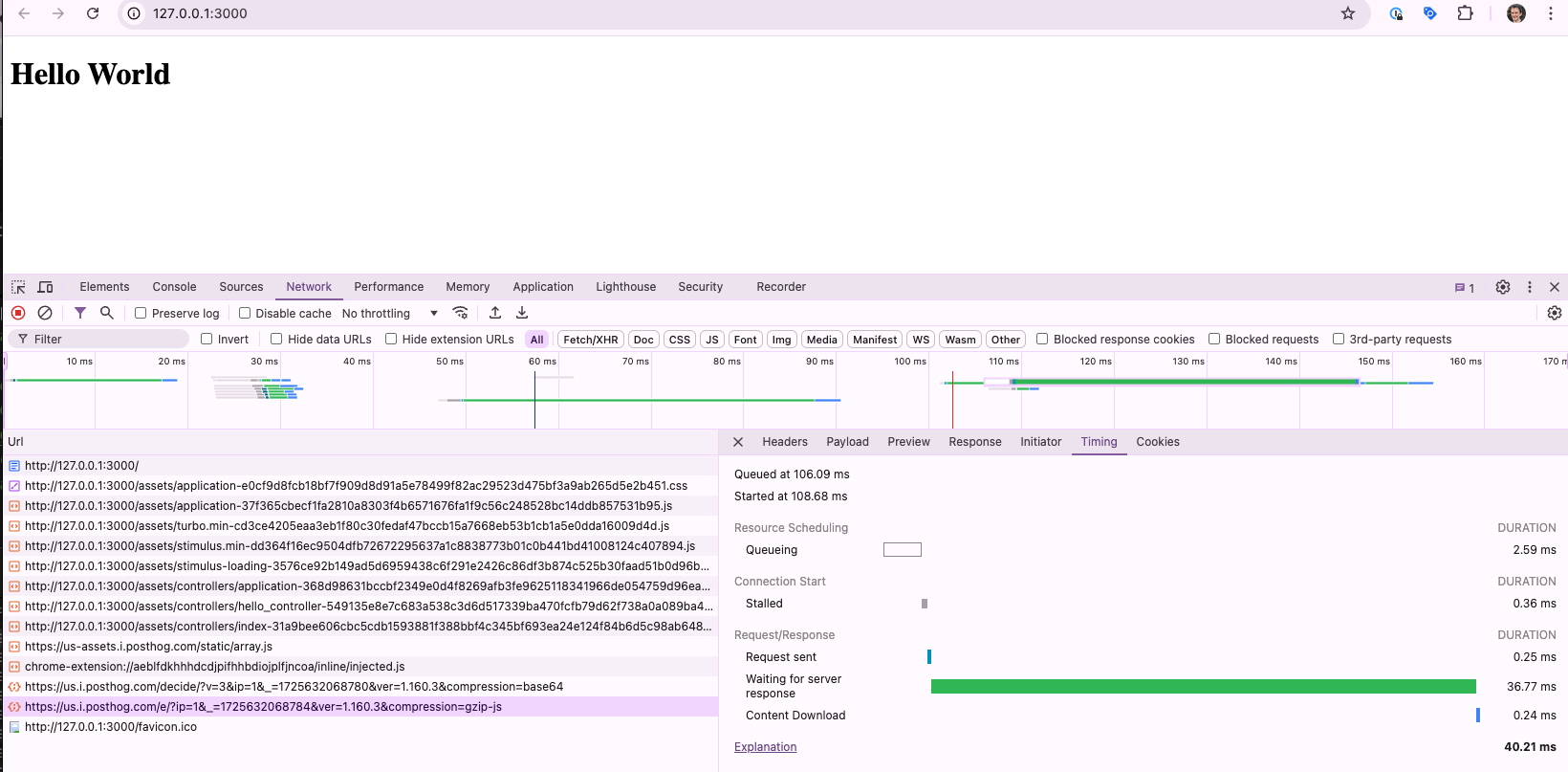Filter requests by Doc type
Viewport: 1568px width, 772px height.
tap(644, 340)
